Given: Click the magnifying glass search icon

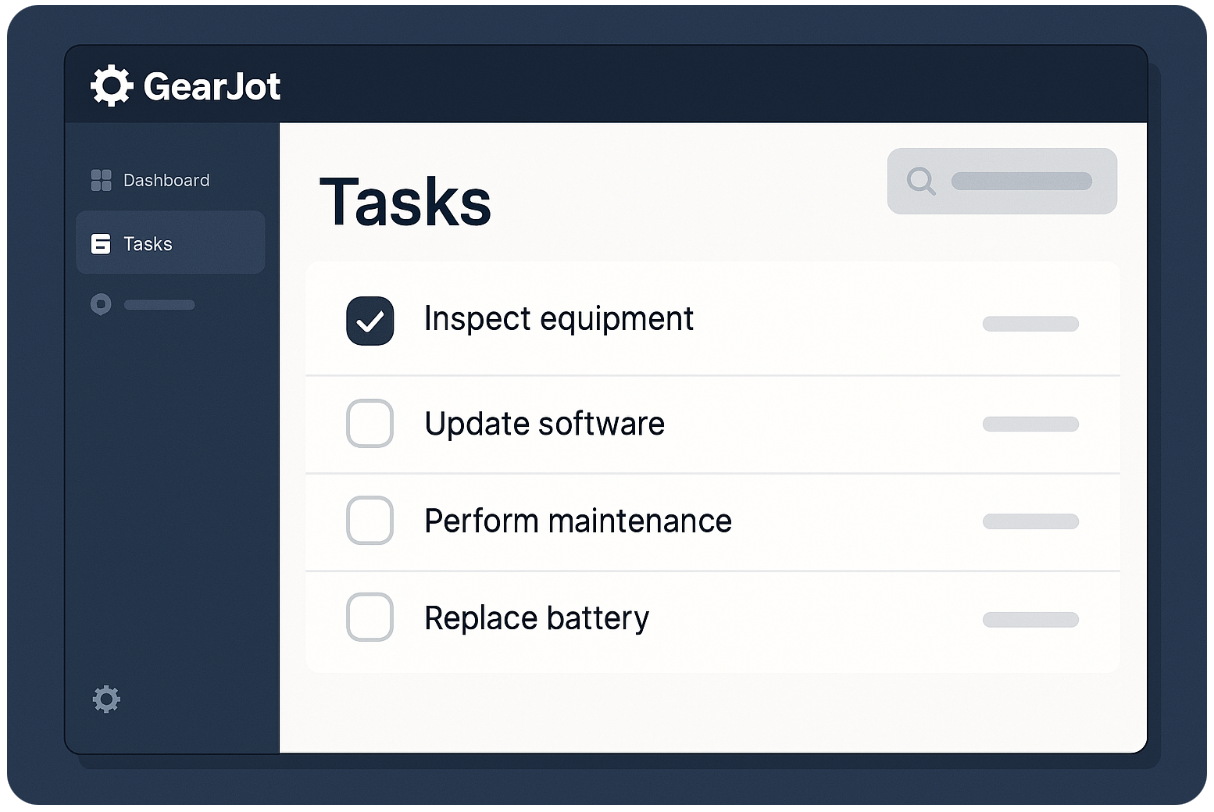Looking at the screenshot, I should (921, 181).
